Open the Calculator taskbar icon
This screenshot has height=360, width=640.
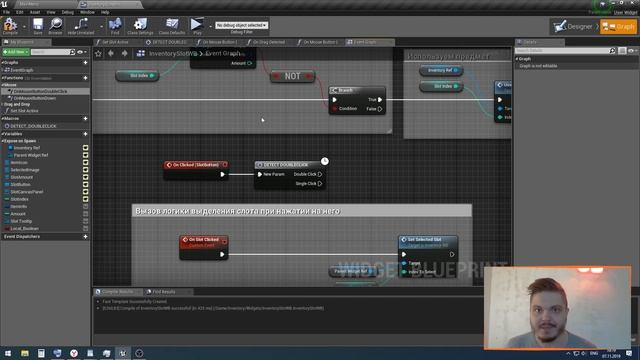(x=41, y=353)
